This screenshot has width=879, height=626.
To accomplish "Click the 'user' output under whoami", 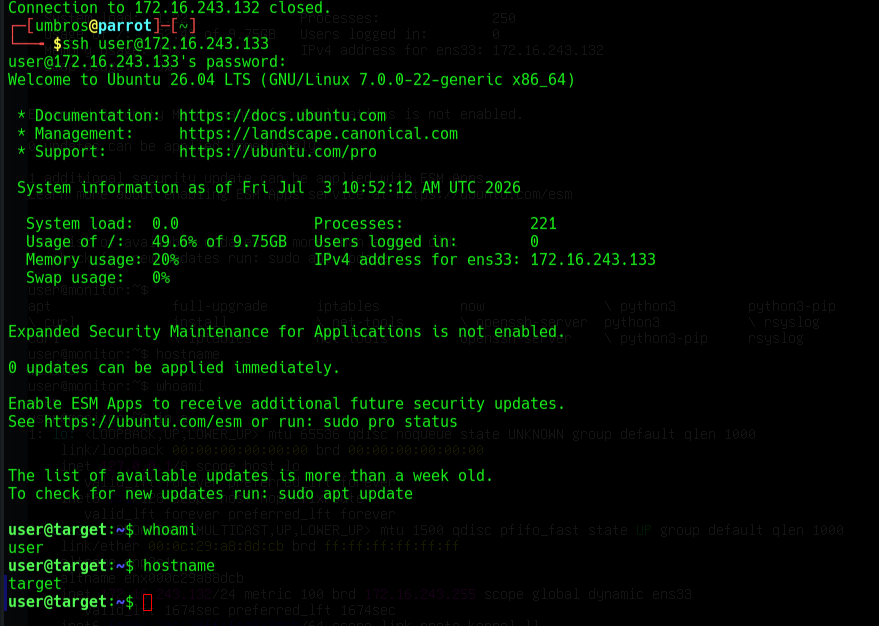I will pos(26,548).
